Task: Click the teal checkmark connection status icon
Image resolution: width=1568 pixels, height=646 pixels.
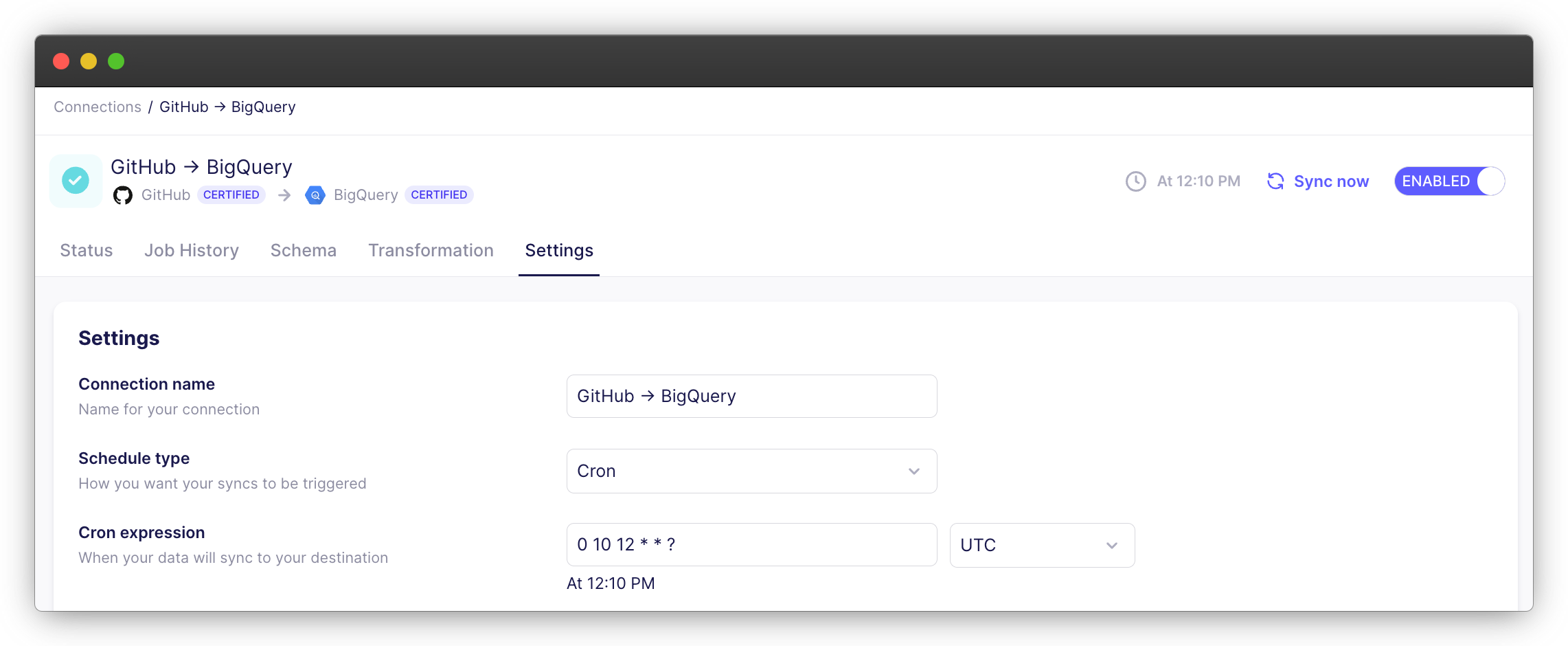Action: [x=76, y=180]
